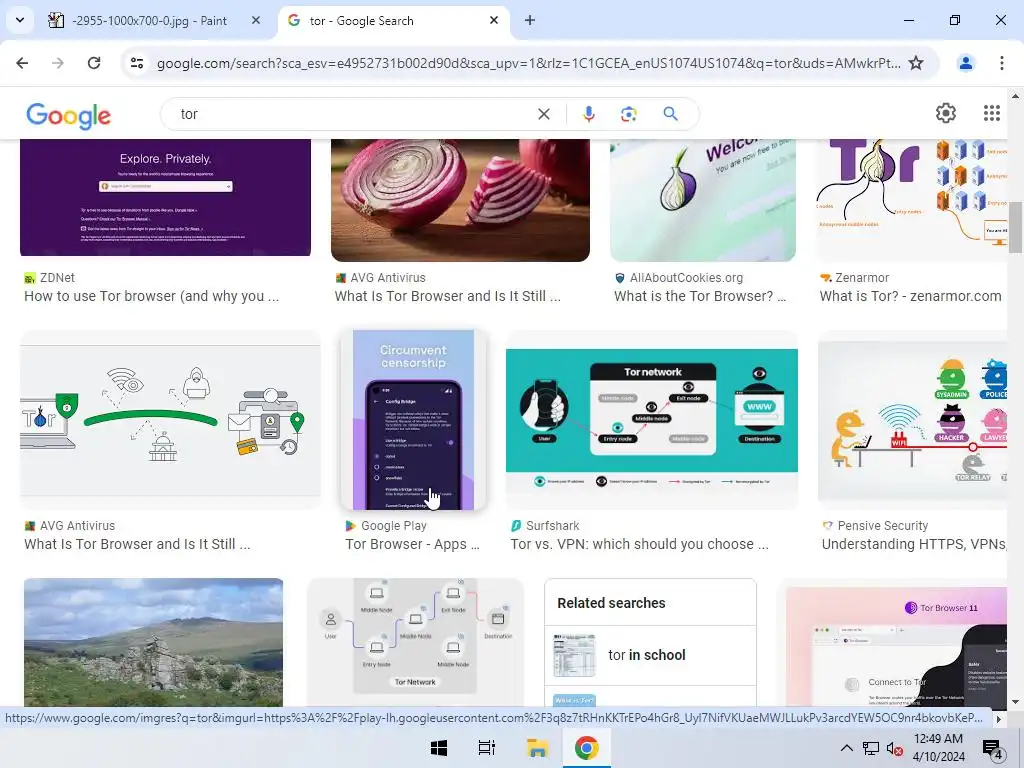This screenshot has width=1024, height=768.
Task: Start voice search with the microphone
Action: tap(588, 114)
